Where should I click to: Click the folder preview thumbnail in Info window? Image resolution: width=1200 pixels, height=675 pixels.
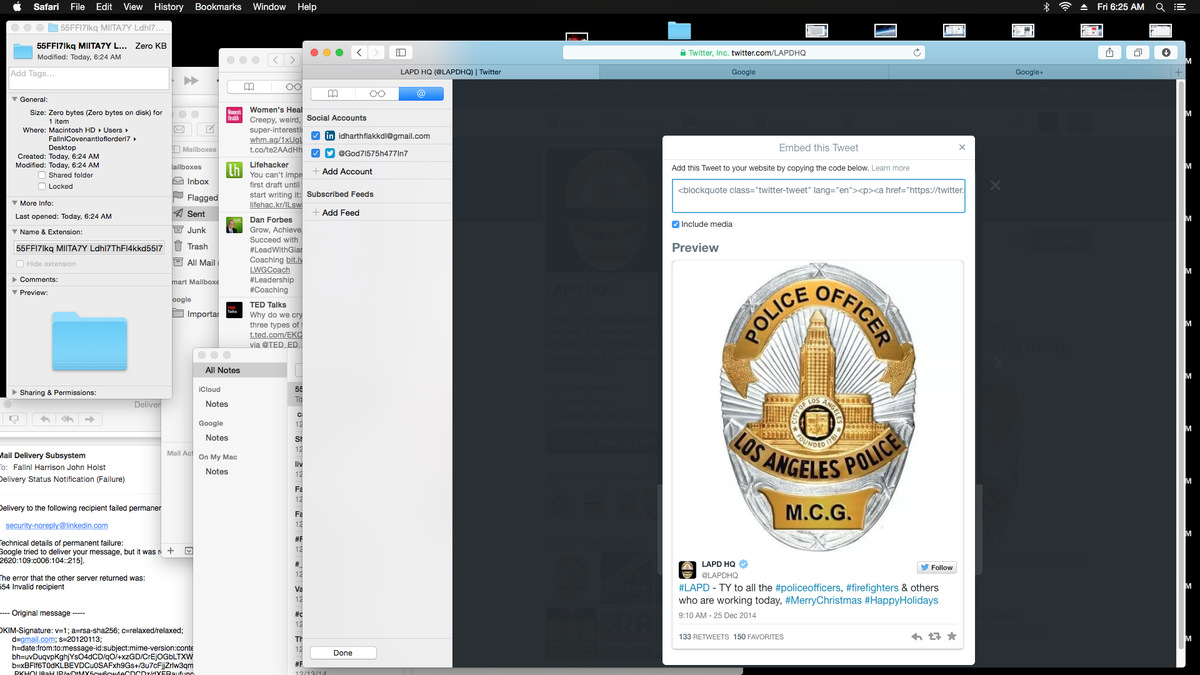(x=90, y=341)
